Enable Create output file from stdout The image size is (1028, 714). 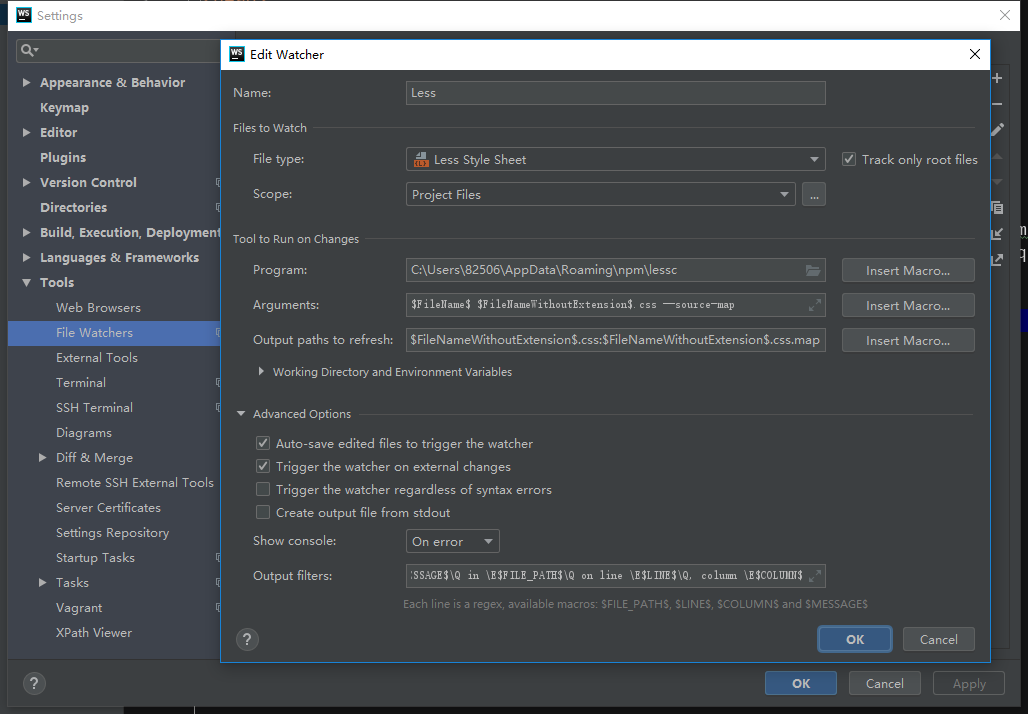point(263,512)
